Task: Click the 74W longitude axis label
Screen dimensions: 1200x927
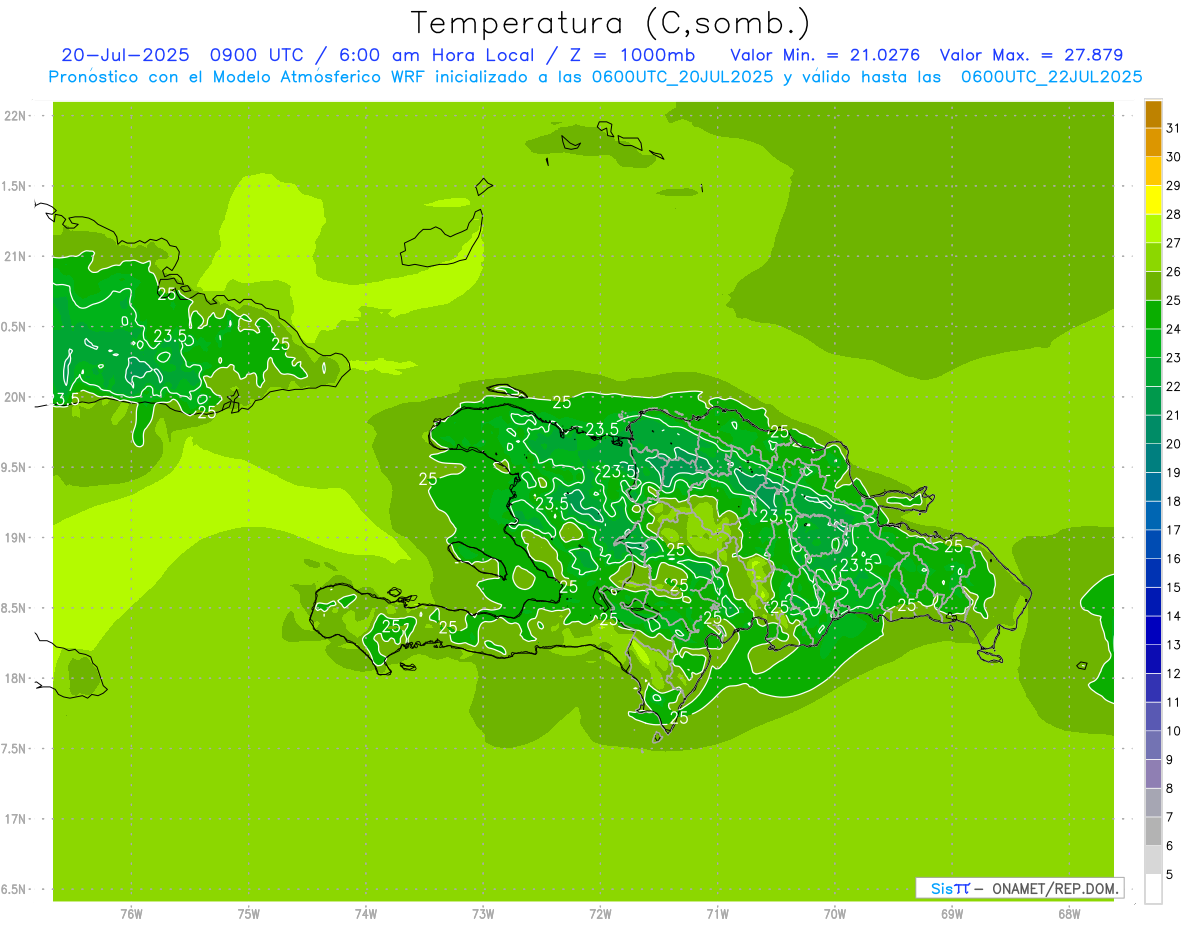Action: click(x=366, y=913)
